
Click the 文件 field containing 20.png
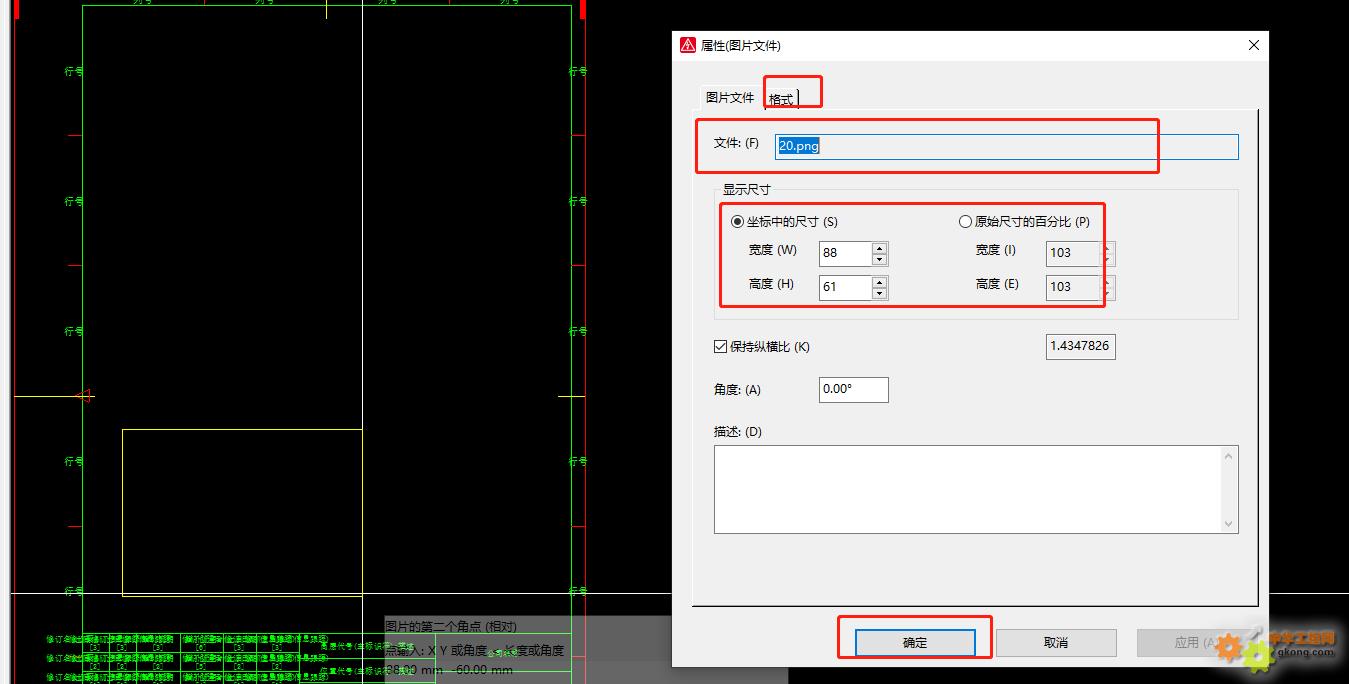pyautogui.click(x=1006, y=146)
